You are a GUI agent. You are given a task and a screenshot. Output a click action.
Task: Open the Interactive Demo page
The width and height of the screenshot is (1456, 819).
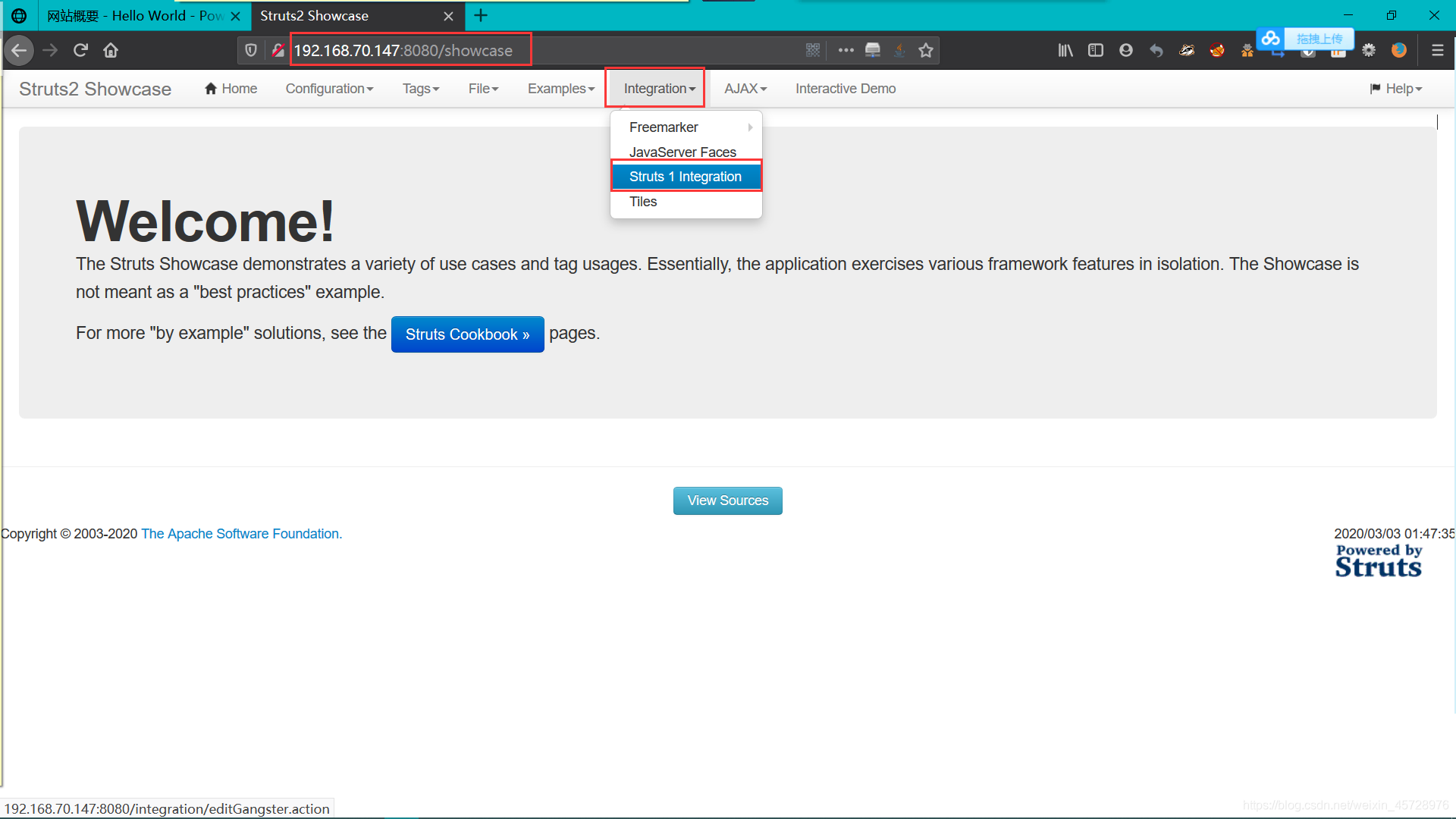[x=846, y=89]
